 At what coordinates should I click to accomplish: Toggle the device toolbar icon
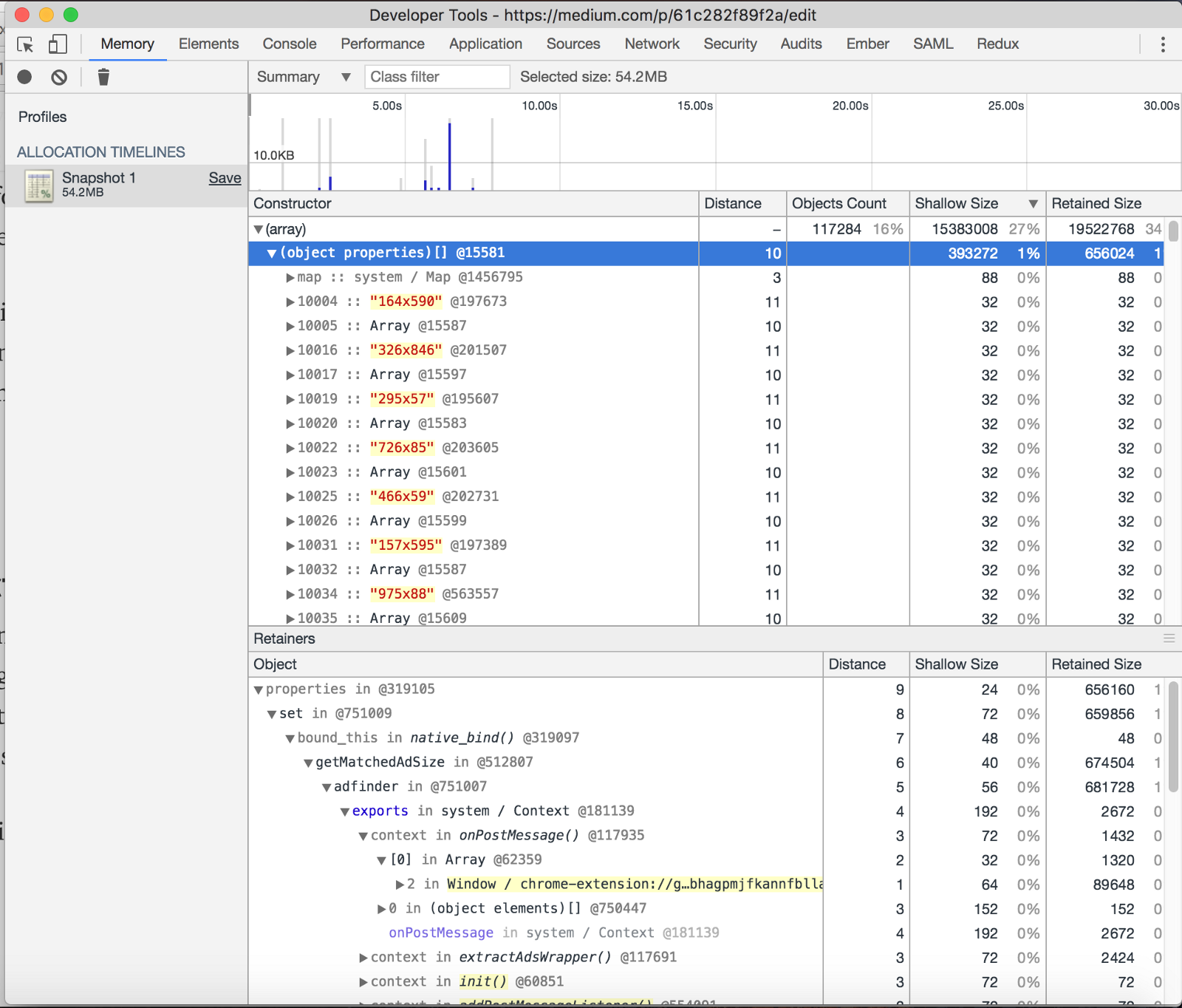click(58, 44)
